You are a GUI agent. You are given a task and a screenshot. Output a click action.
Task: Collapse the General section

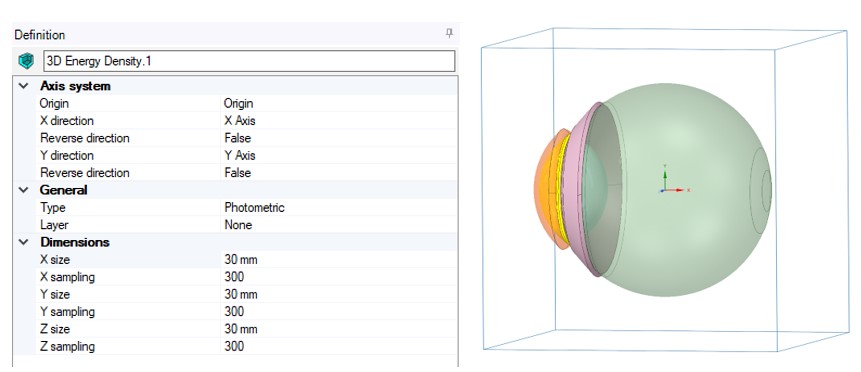click(x=24, y=190)
